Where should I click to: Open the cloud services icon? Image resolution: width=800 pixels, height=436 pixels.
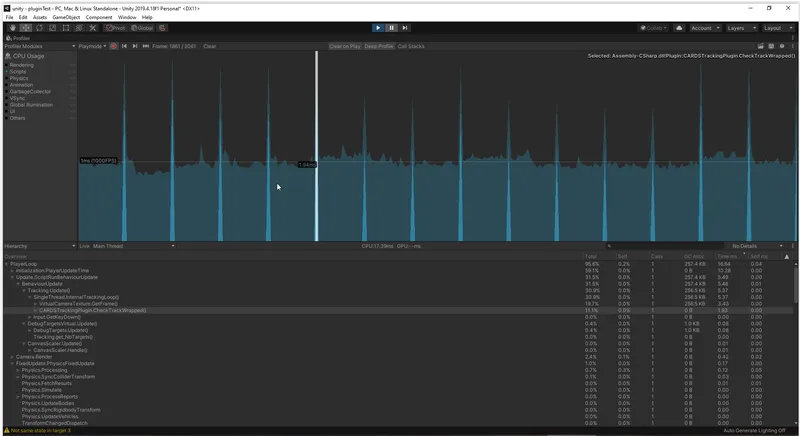(679, 28)
